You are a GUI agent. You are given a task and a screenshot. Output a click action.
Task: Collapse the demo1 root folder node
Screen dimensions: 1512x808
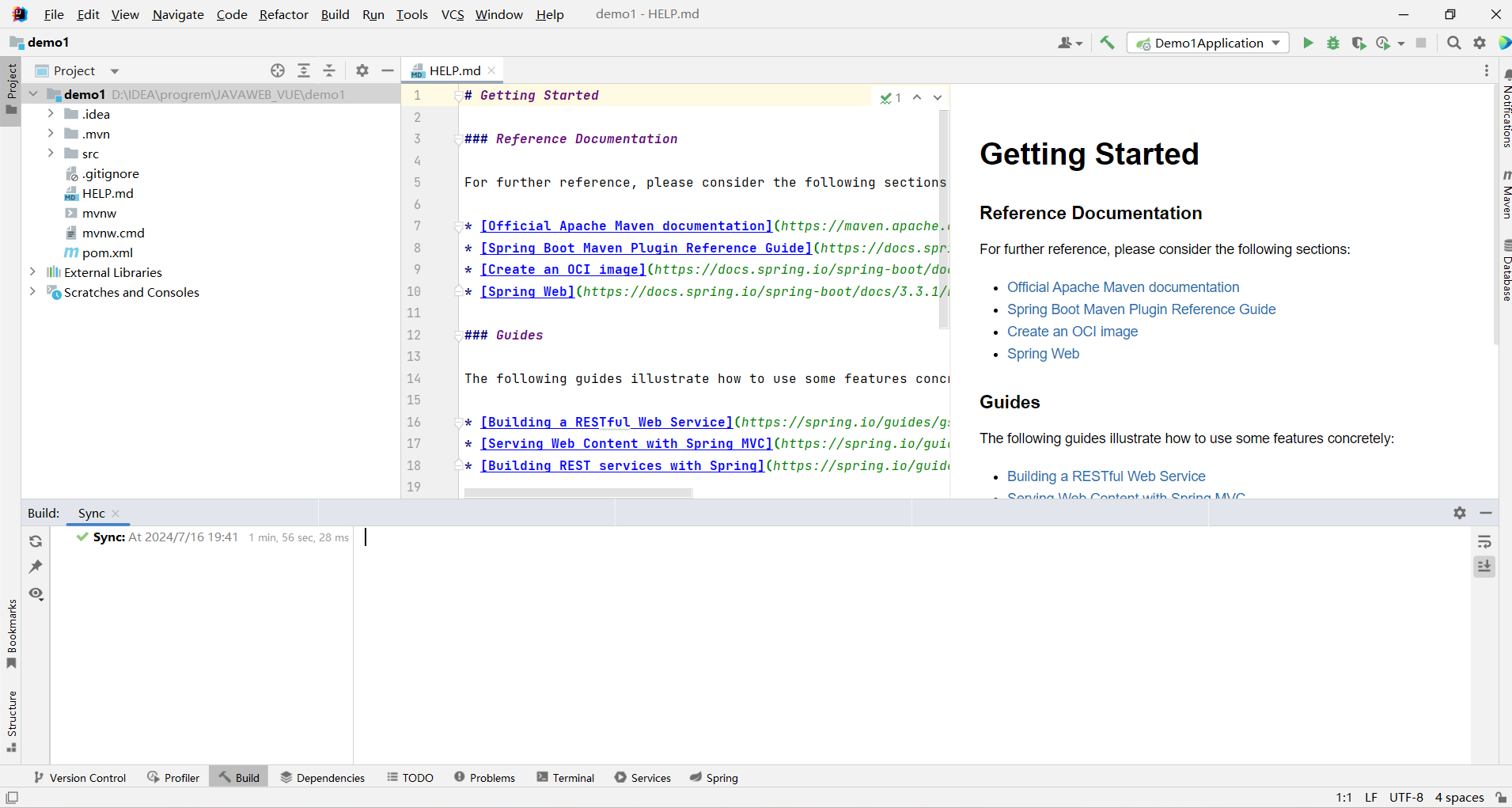[33, 94]
